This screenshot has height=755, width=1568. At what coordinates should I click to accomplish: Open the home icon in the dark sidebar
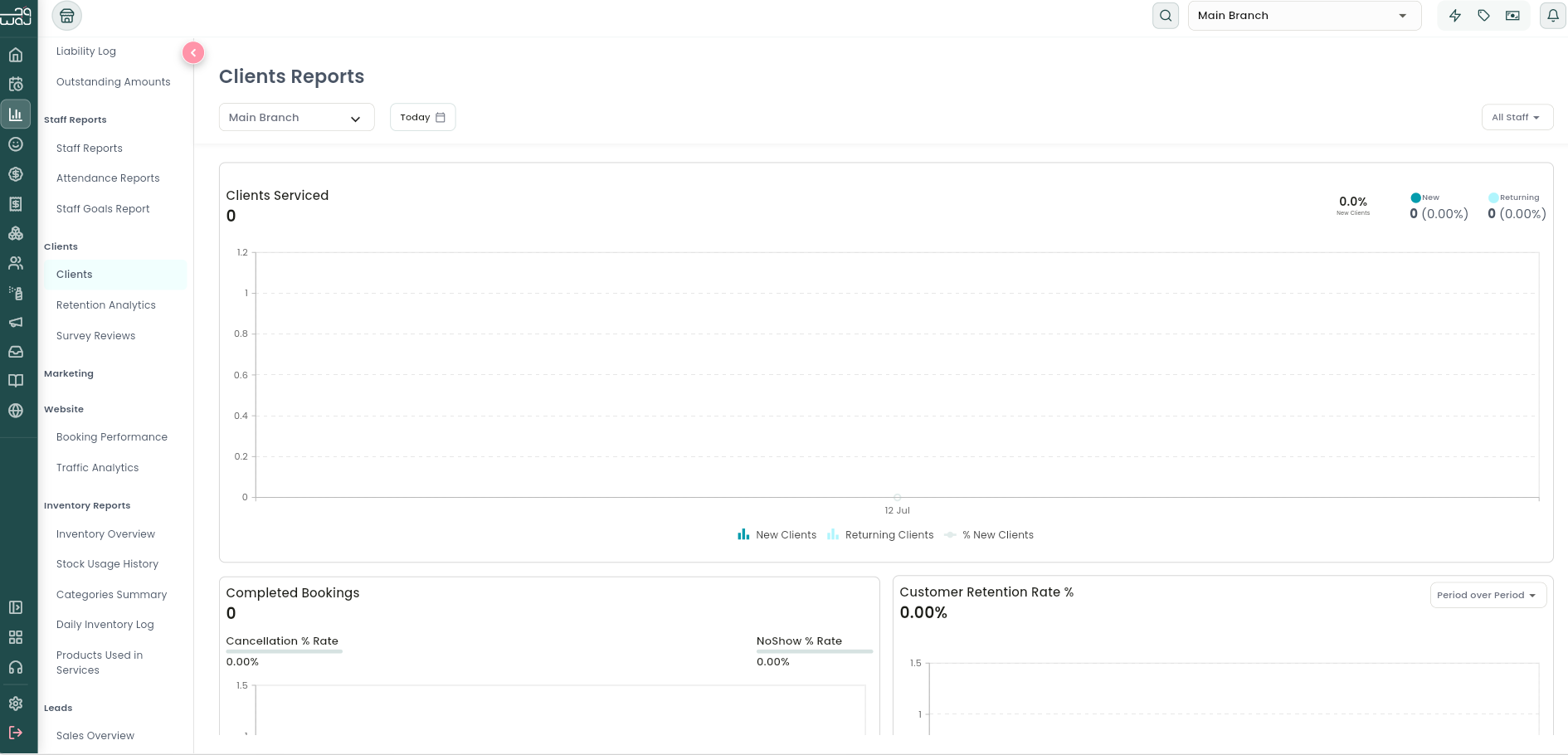click(x=16, y=55)
